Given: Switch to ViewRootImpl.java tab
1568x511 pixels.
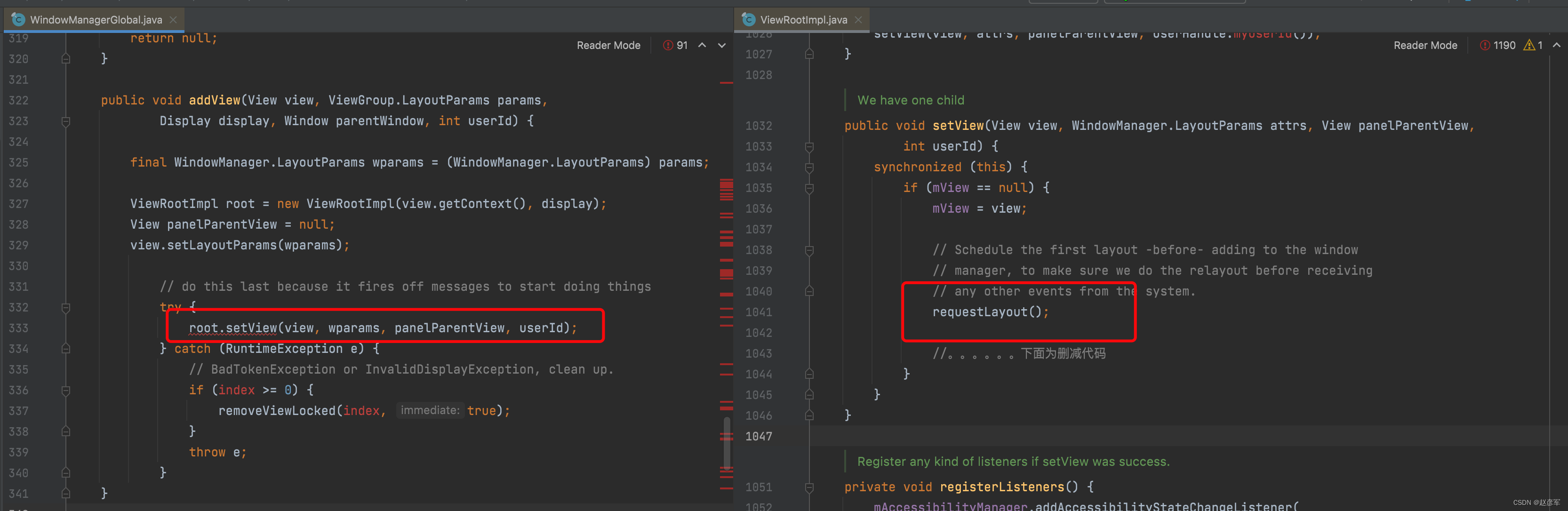Looking at the screenshot, I should (x=803, y=19).
